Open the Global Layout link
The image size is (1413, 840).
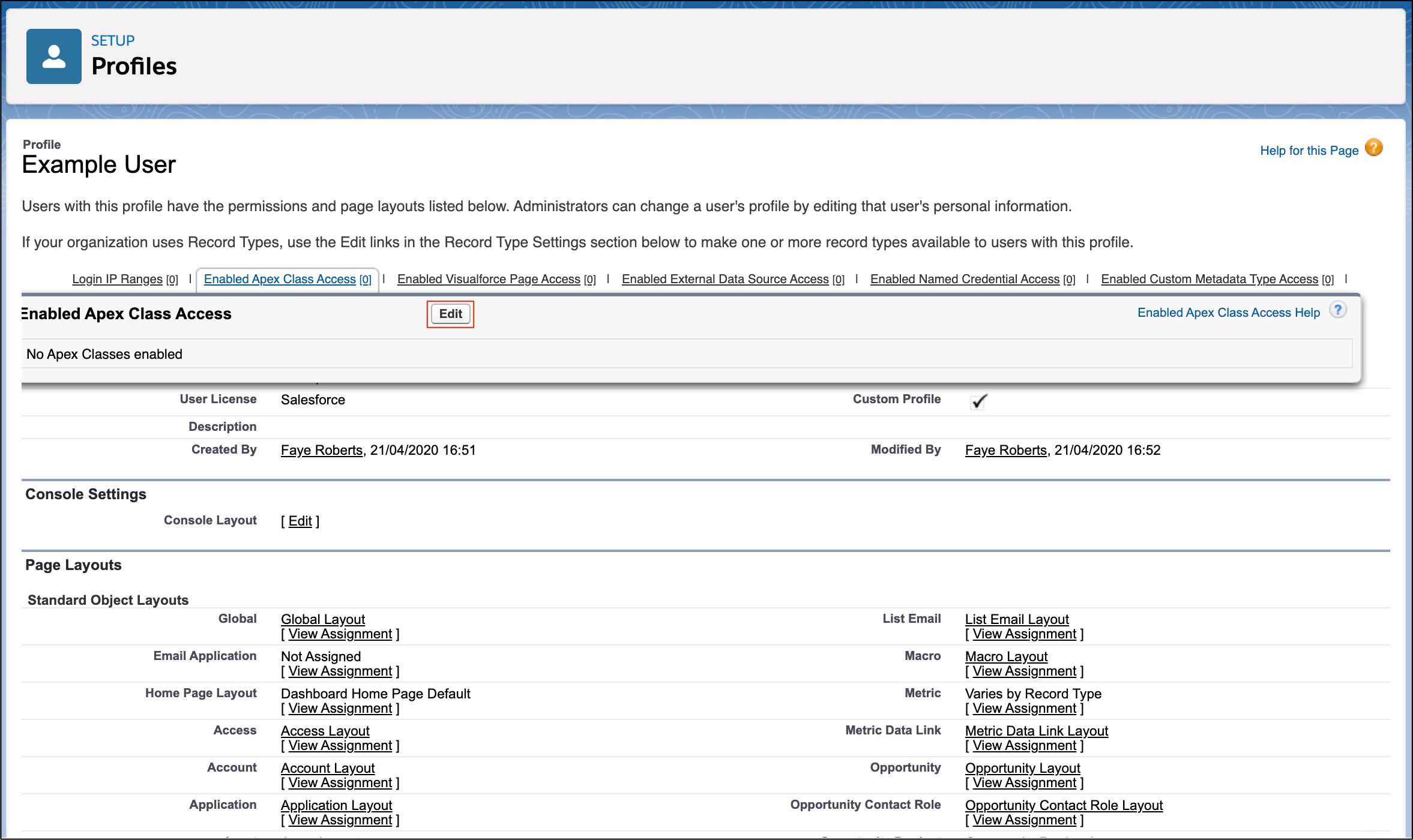[x=323, y=619]
